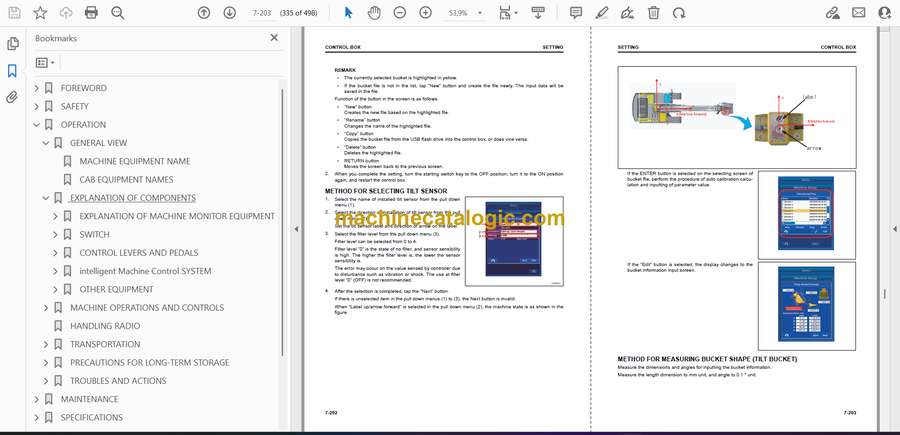Activate the selection arrow tool

coord(348,13)
